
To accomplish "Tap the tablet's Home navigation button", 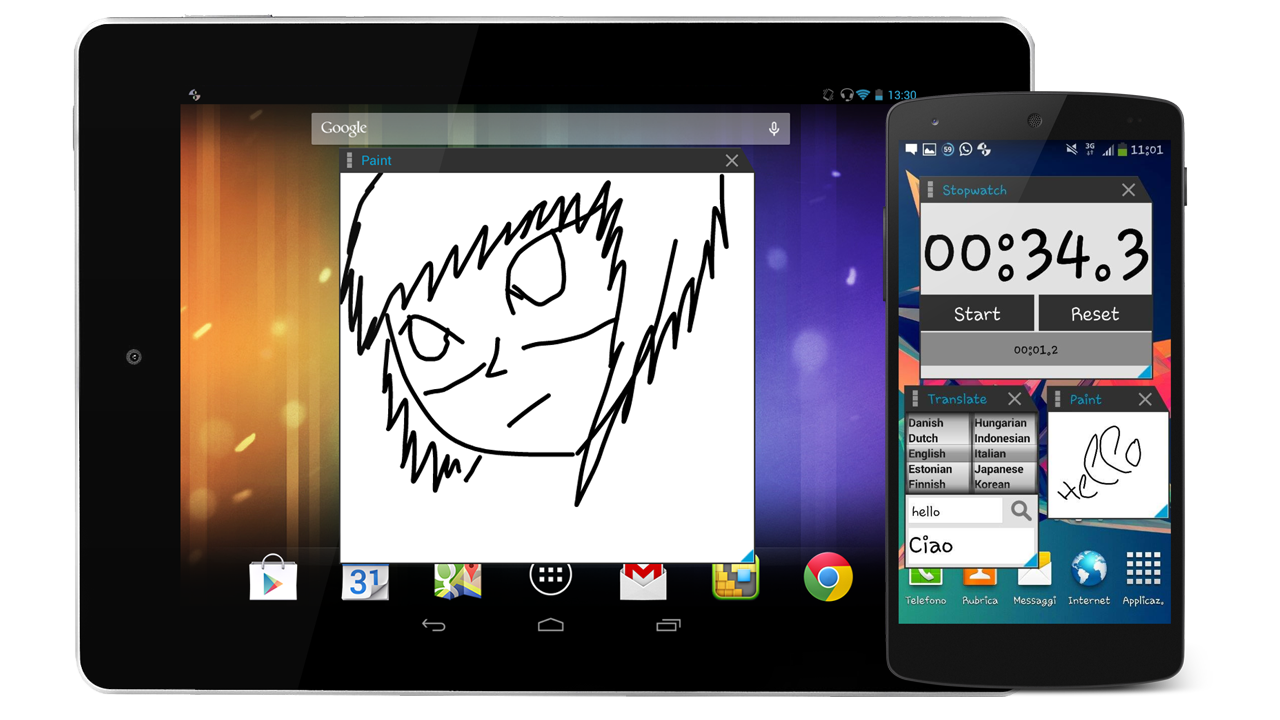I will [551, 625].
